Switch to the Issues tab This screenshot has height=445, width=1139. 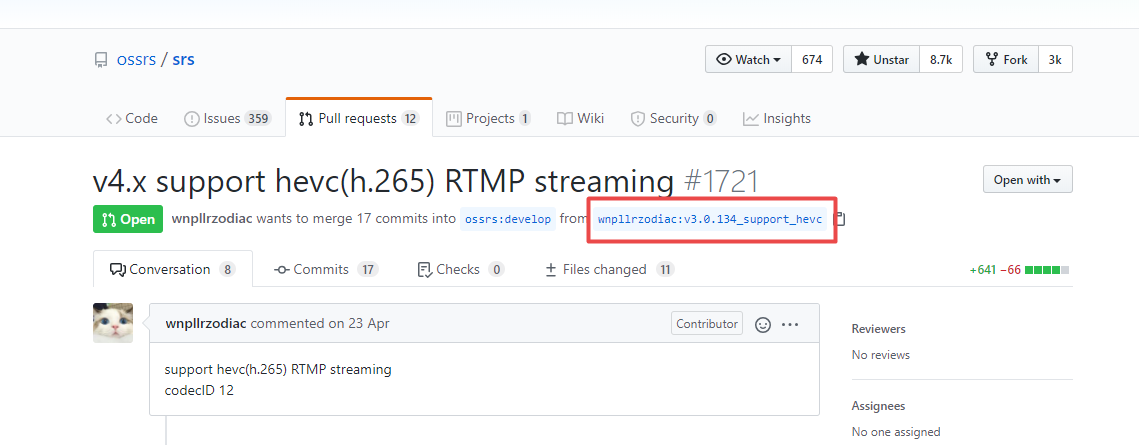coord(227,118)
